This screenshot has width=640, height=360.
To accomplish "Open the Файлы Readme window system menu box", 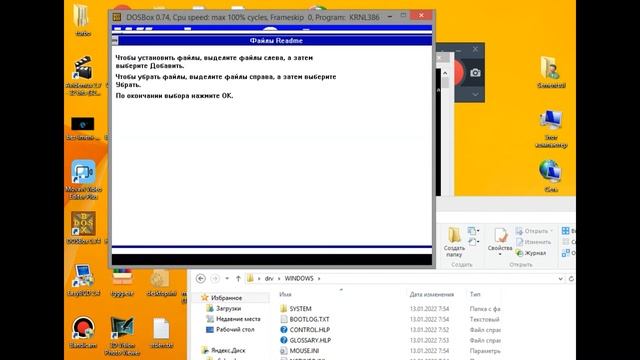I will (x=115, y=40).
